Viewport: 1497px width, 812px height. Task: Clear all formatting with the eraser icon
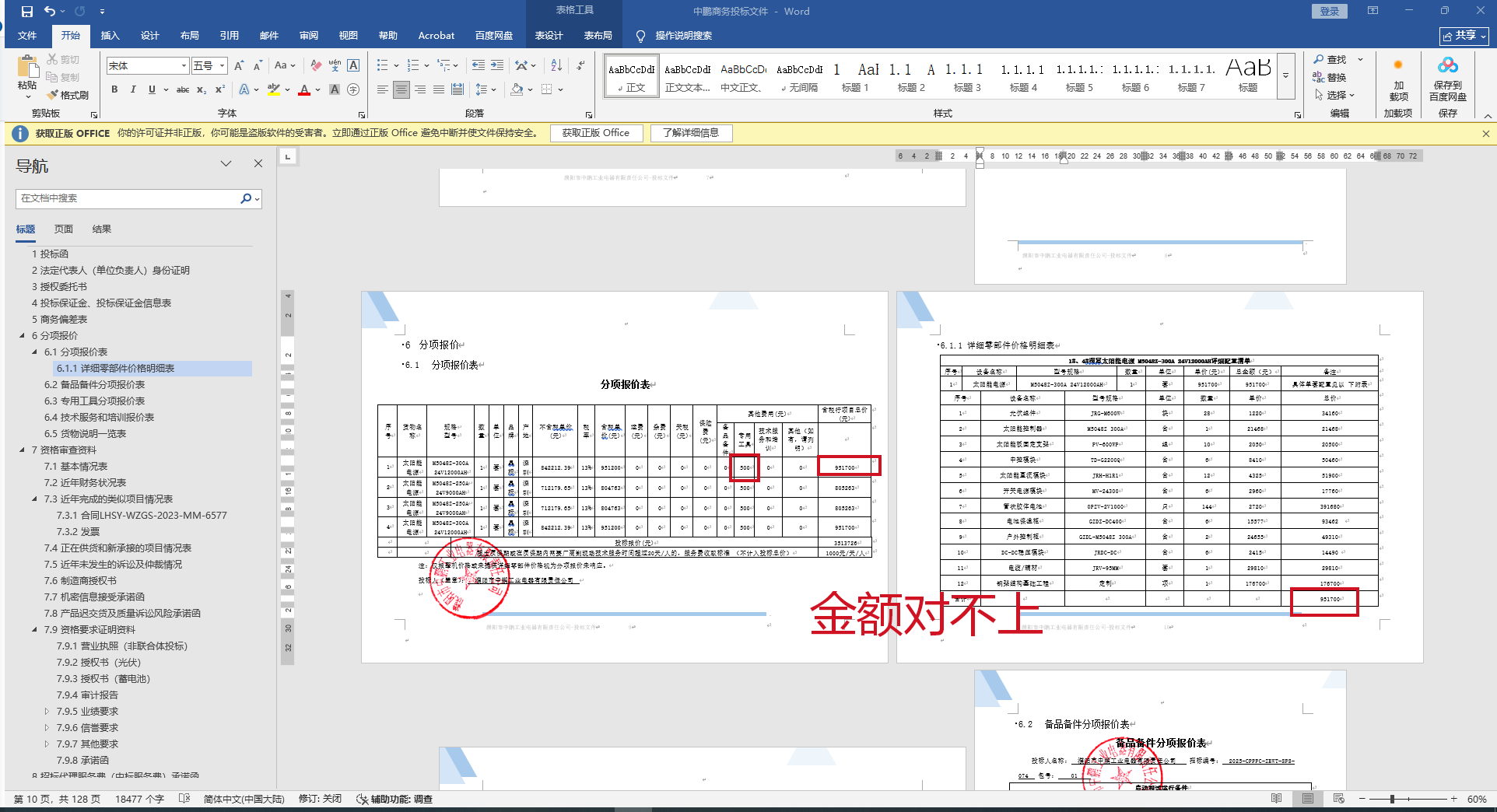tap(316, 66)
